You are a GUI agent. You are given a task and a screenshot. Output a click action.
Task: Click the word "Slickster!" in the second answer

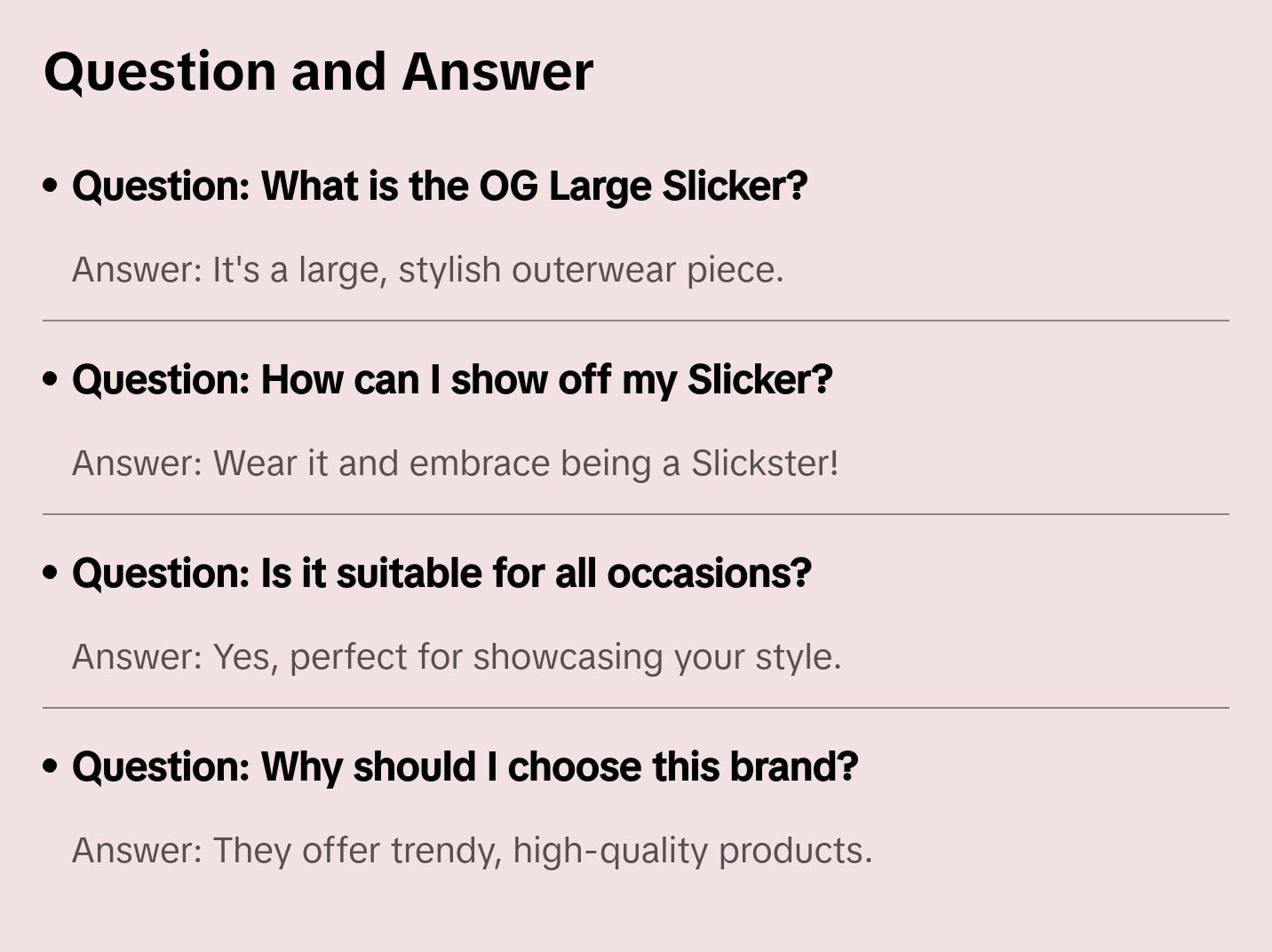(765, 464)
